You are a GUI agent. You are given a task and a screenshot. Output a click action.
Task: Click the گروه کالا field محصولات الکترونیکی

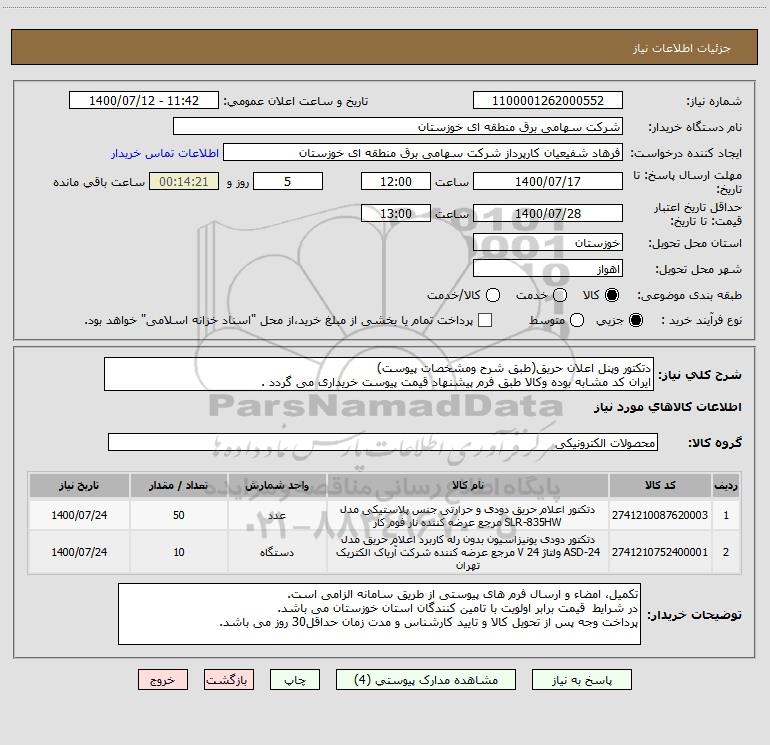[383, 442]
